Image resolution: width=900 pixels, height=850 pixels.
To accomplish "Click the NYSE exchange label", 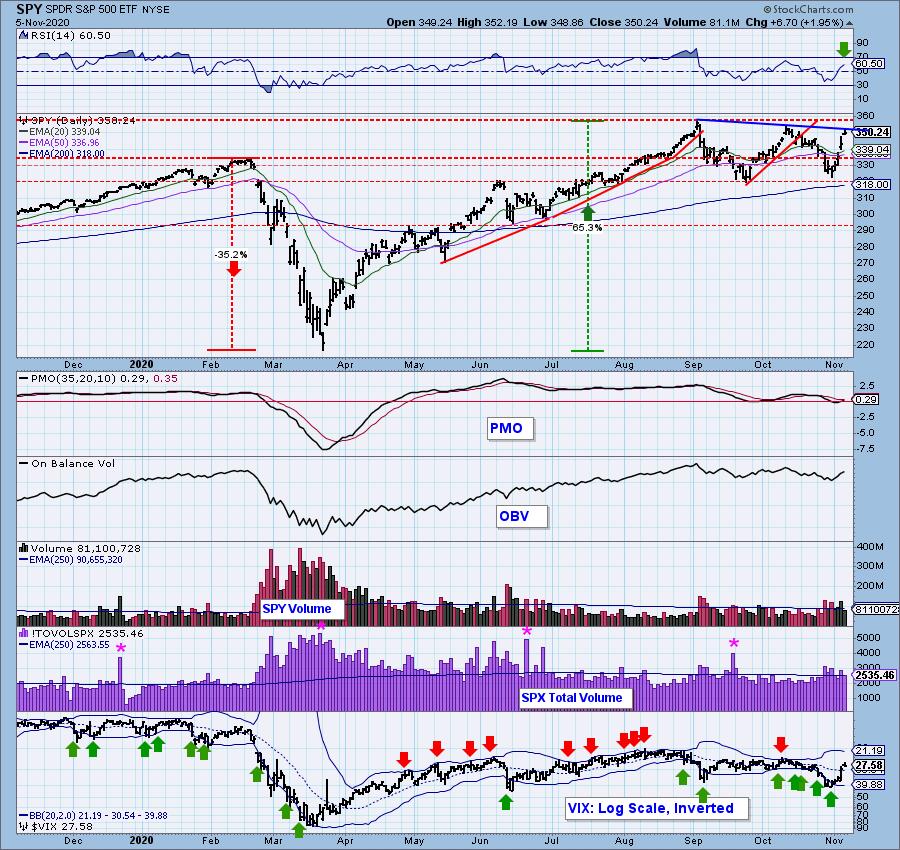I will tap(154, 10).
